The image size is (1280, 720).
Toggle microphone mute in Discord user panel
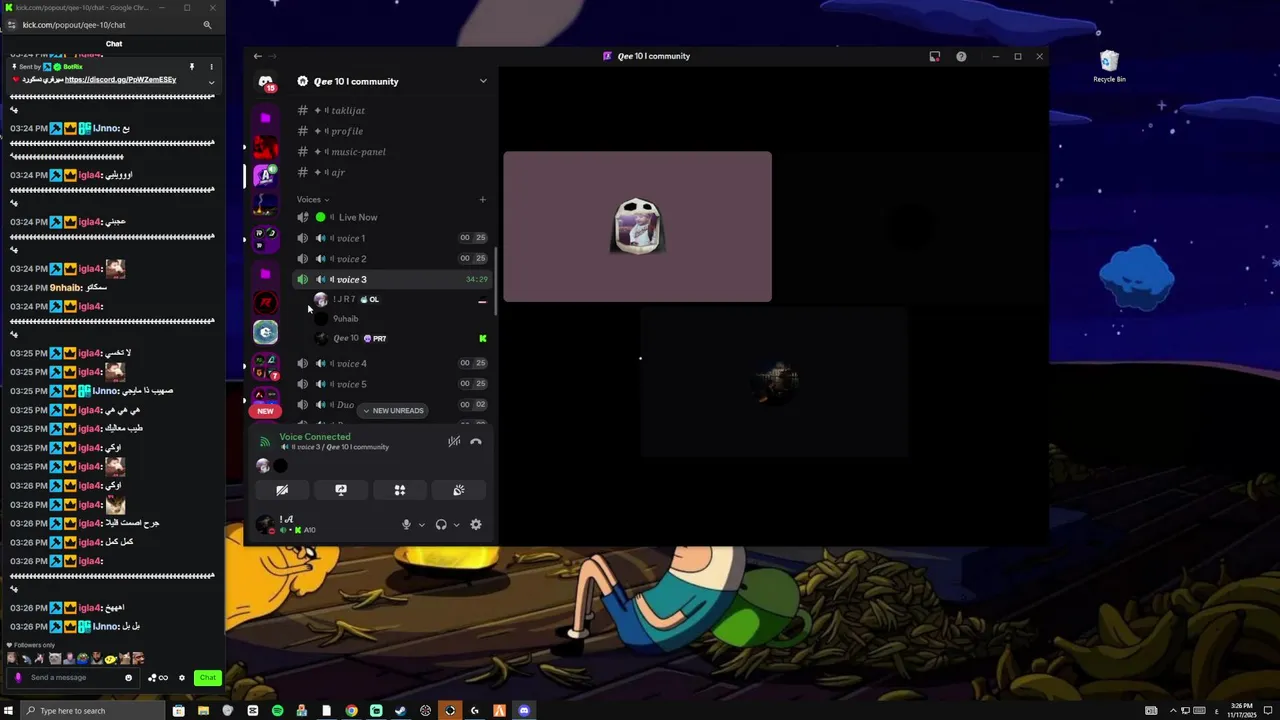(x=406, y=524)
